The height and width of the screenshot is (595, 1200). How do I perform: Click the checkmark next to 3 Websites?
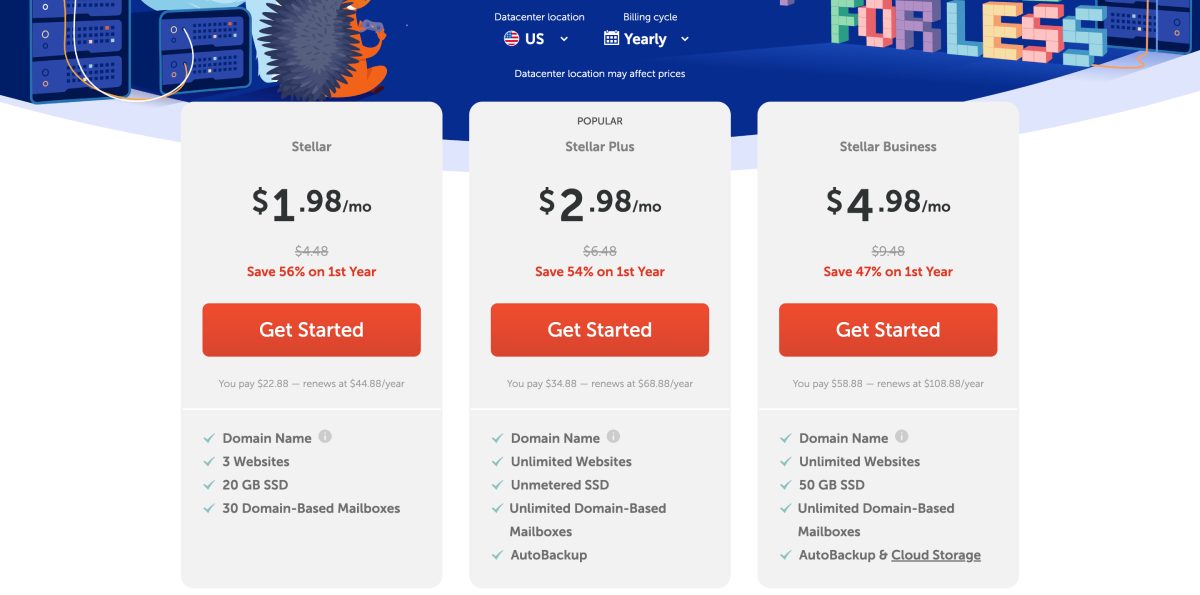[x=209, y=462]
